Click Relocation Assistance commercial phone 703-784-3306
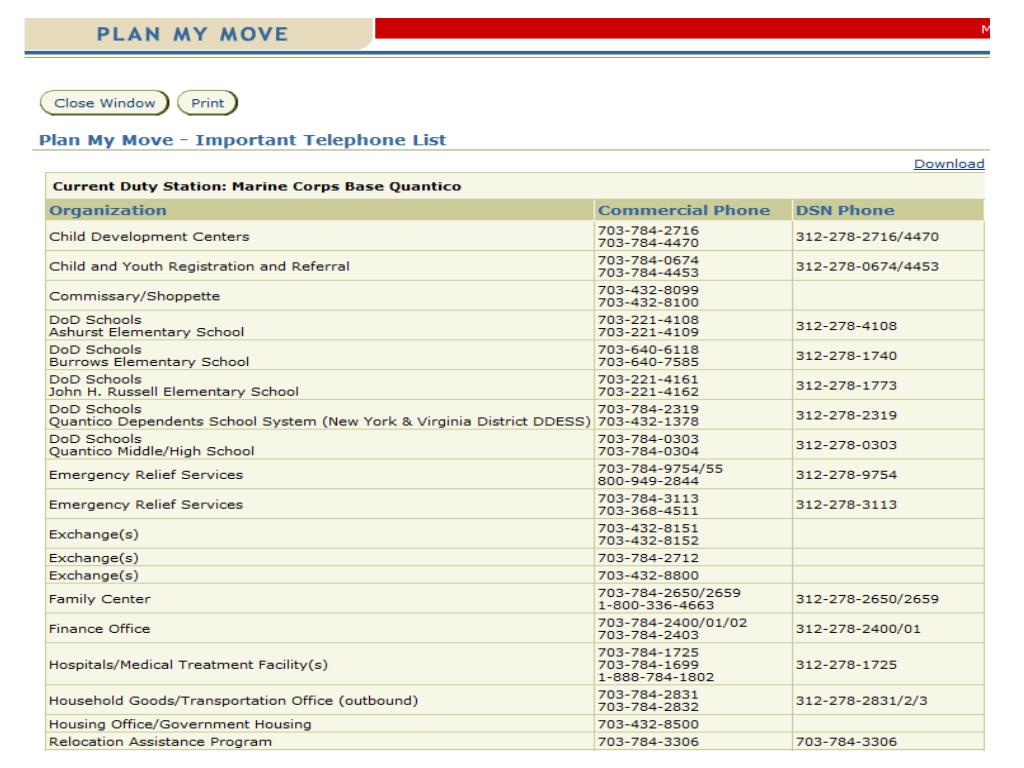This screenshot has width=1024, height=768. [x=648, y=742]
